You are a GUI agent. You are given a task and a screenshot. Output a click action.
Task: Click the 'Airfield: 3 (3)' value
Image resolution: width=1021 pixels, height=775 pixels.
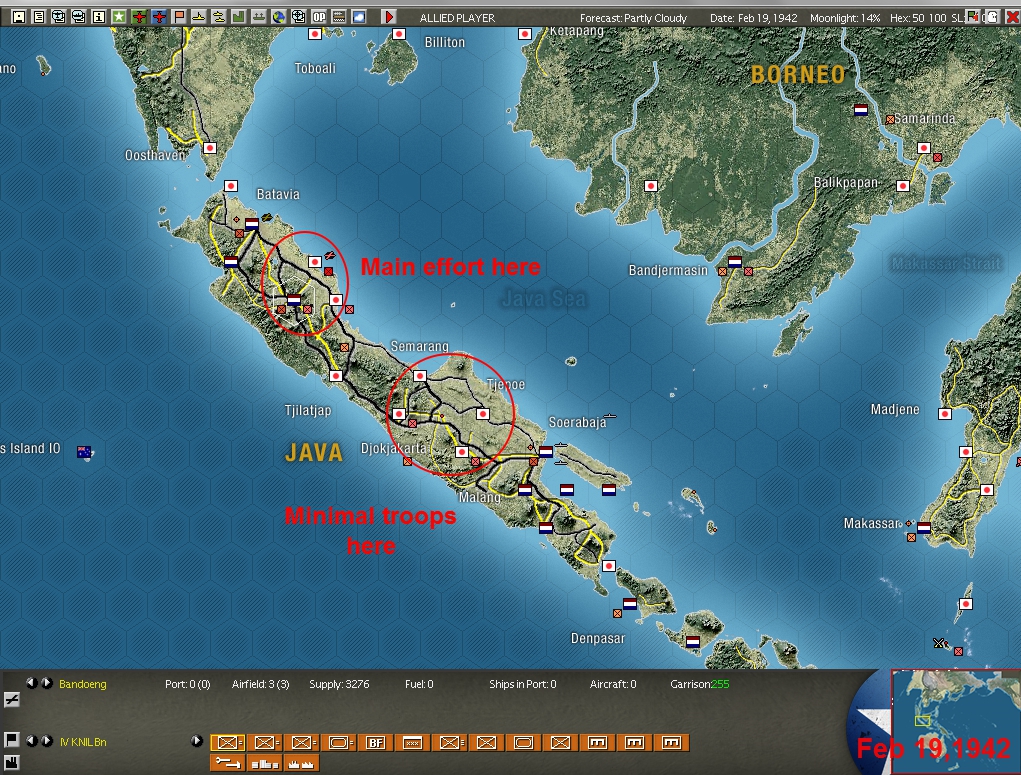[260, 684]
